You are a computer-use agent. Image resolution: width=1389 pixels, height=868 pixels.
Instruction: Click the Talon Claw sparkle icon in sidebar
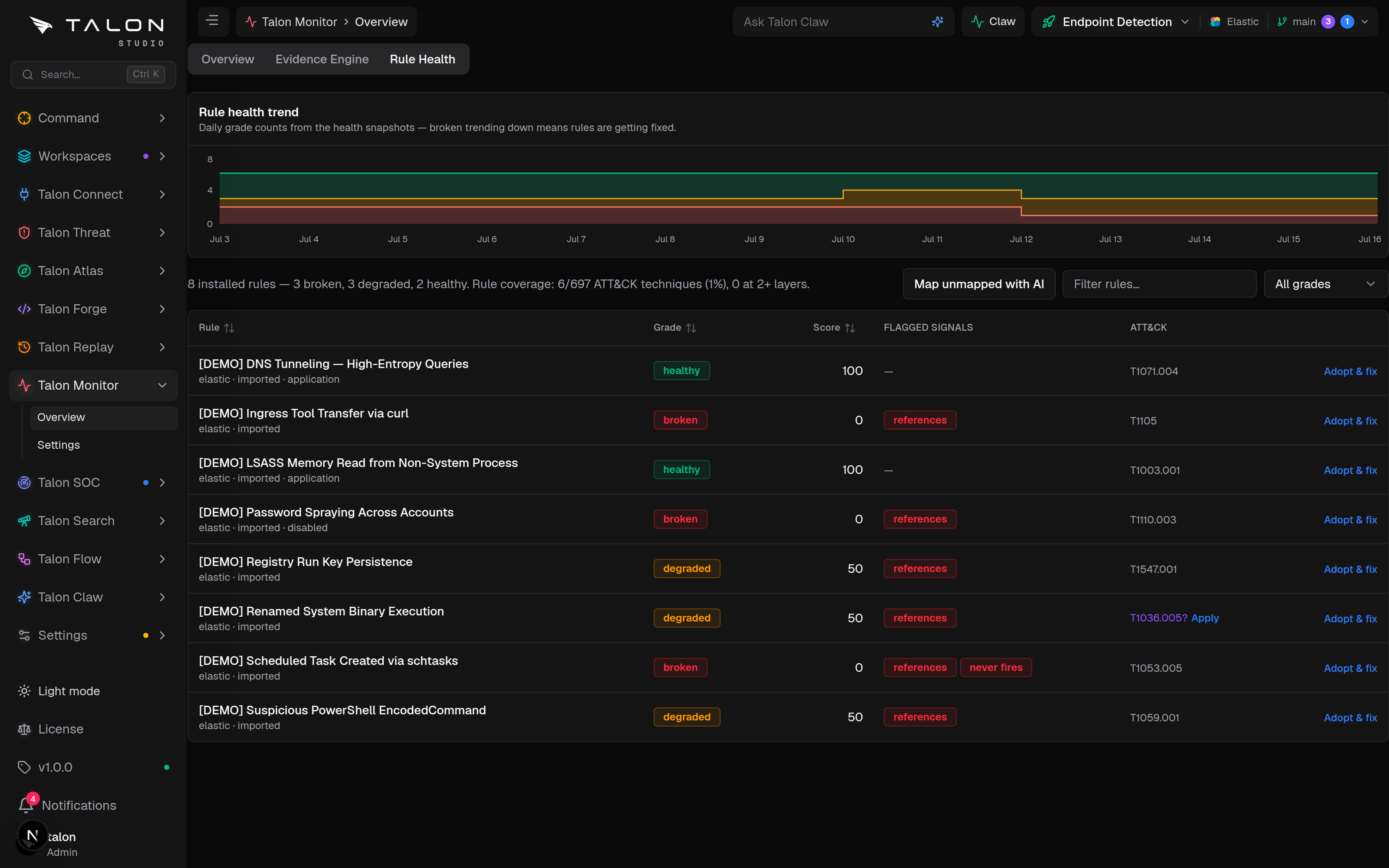point(24,597)
